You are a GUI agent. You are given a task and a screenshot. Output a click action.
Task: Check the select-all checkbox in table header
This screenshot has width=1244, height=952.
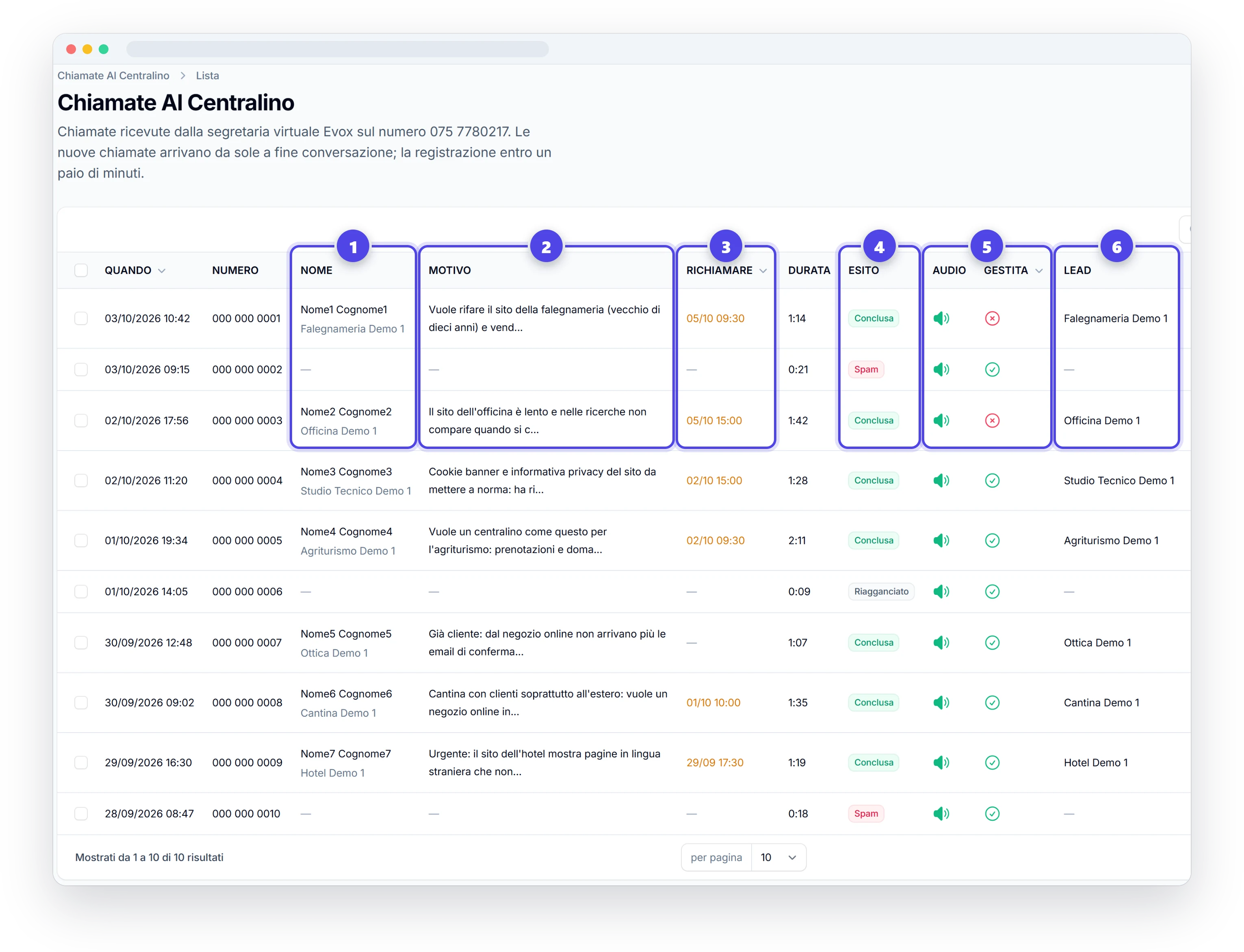click(81, 270)
